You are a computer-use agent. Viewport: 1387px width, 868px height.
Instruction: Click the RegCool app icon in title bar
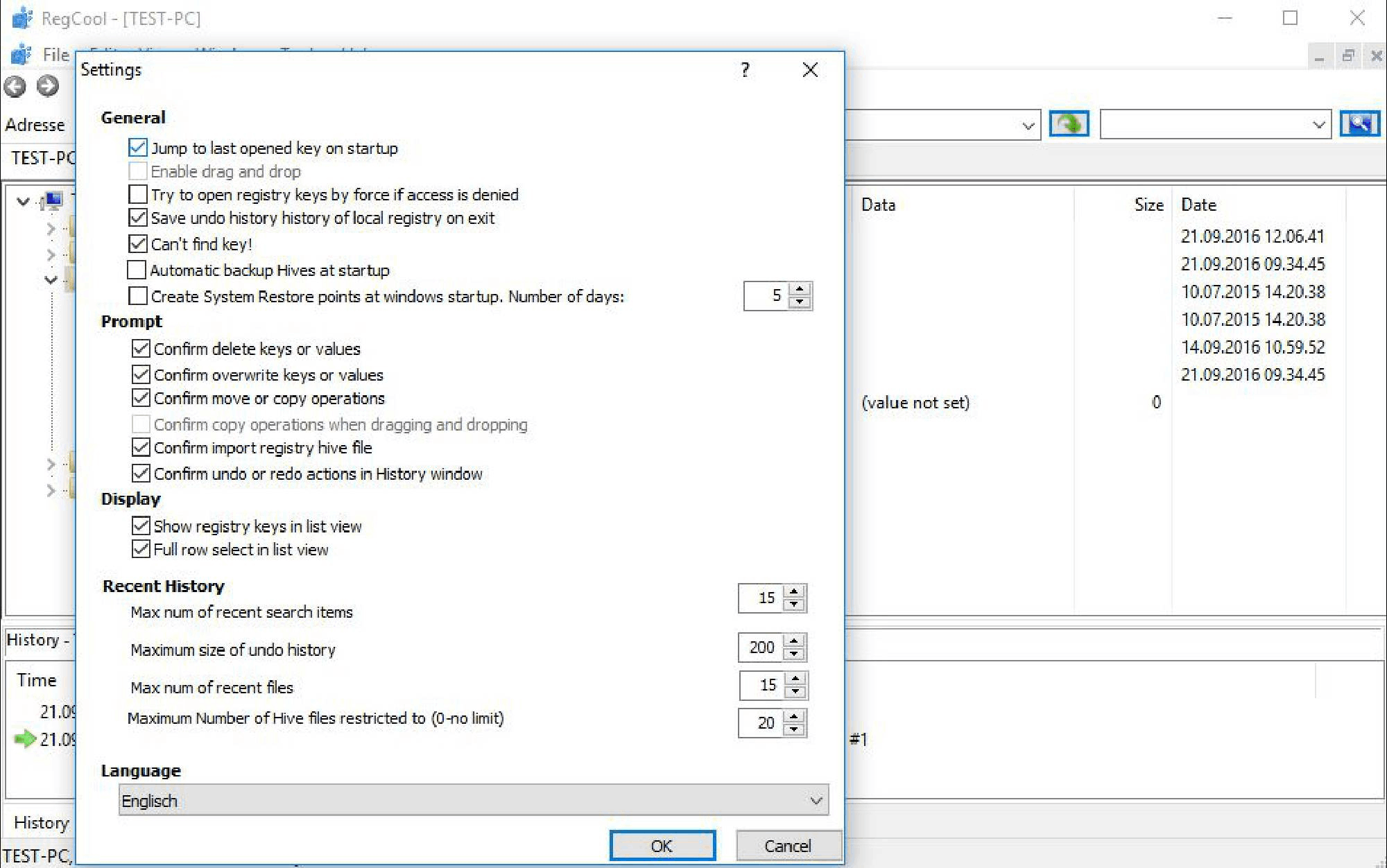[x=21, y=18]
